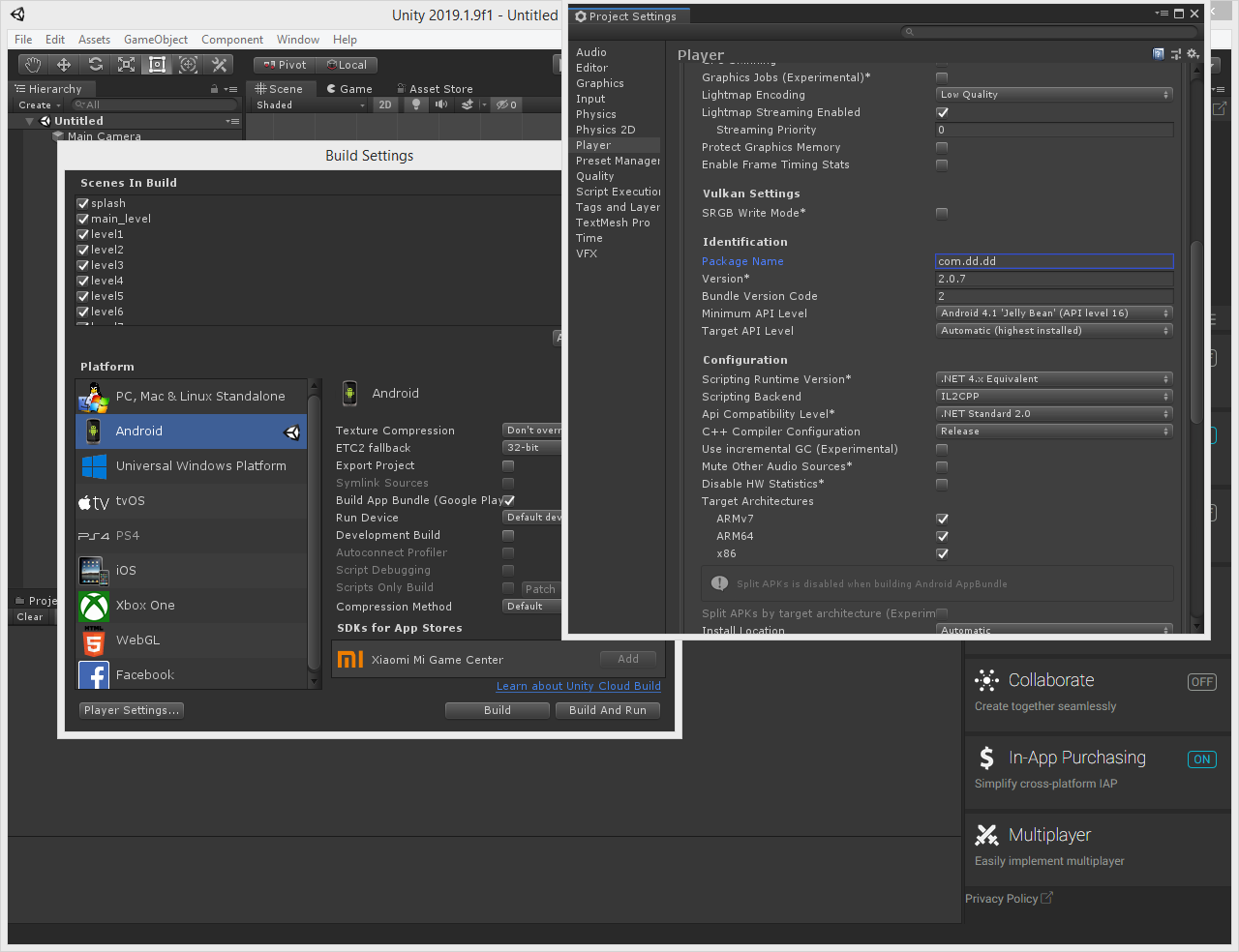Select the Rotate tool in toolbar
This screenshot has height=952, width=1239.
click(x=95, y=65)
